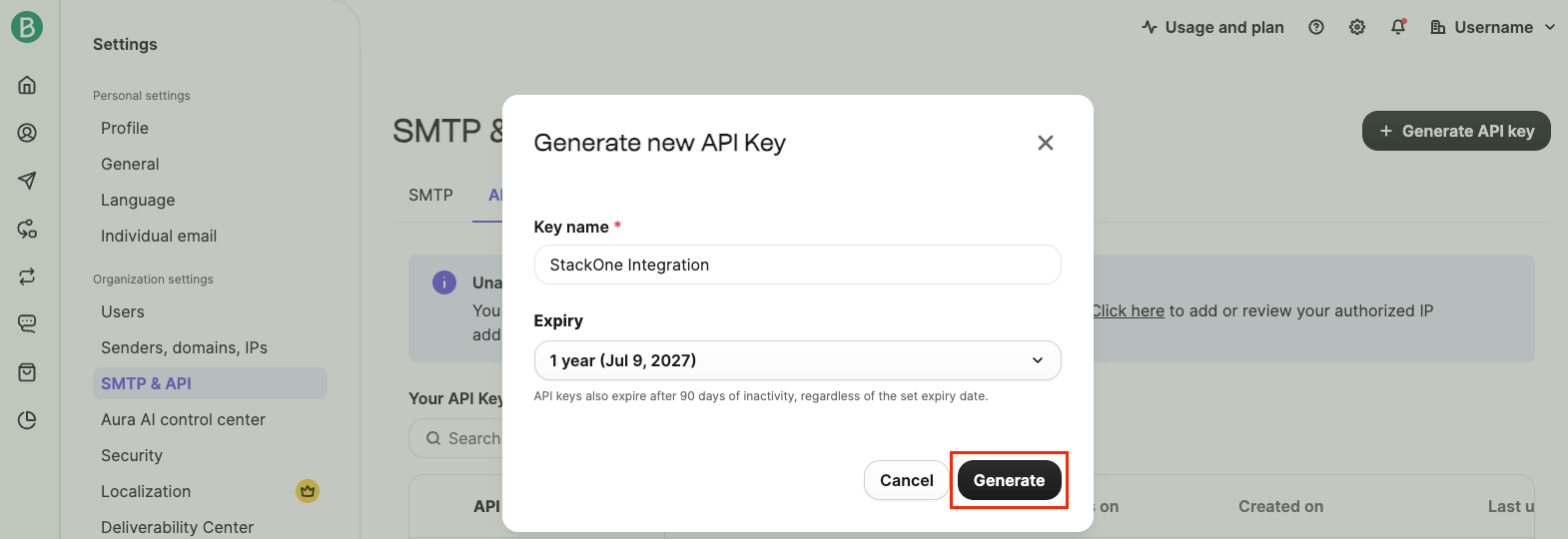Select SMTP & API in sidebar
The width and height of the screenshot is (1568, 539).
coord(210,383)
